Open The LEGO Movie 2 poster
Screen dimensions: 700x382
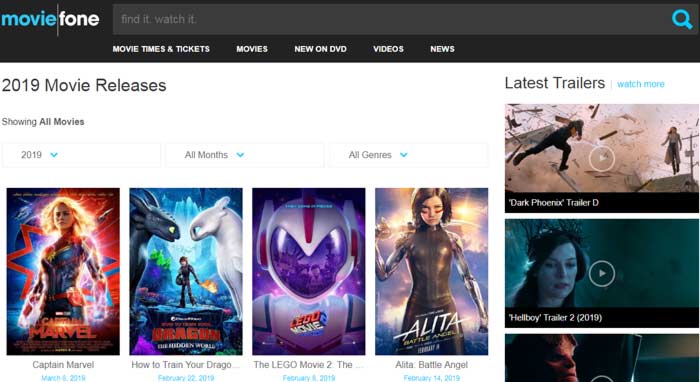point(308,271)
